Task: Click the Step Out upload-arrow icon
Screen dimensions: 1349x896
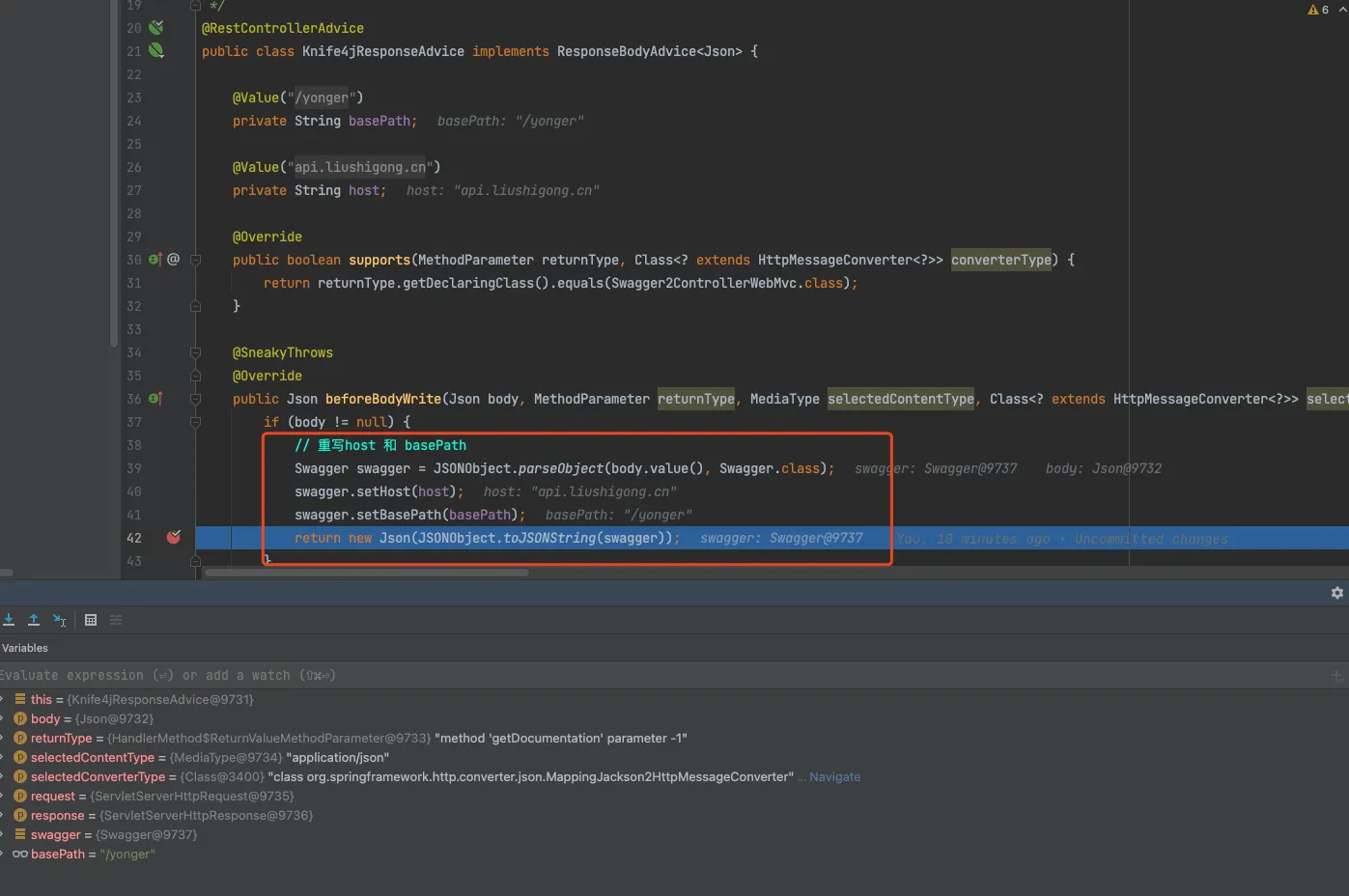Action: (x=34, y=620)
